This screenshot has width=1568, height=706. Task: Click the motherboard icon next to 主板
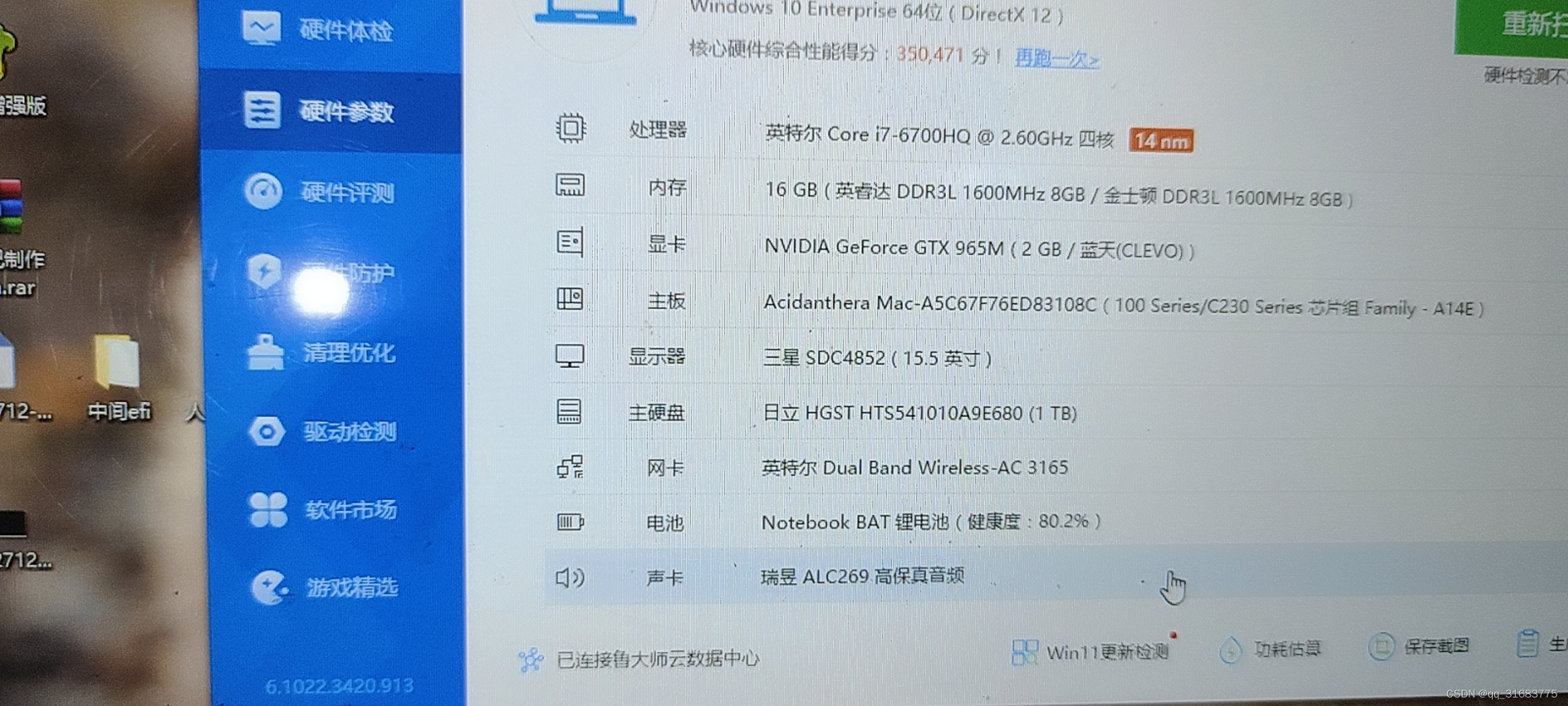pos(570,299)
